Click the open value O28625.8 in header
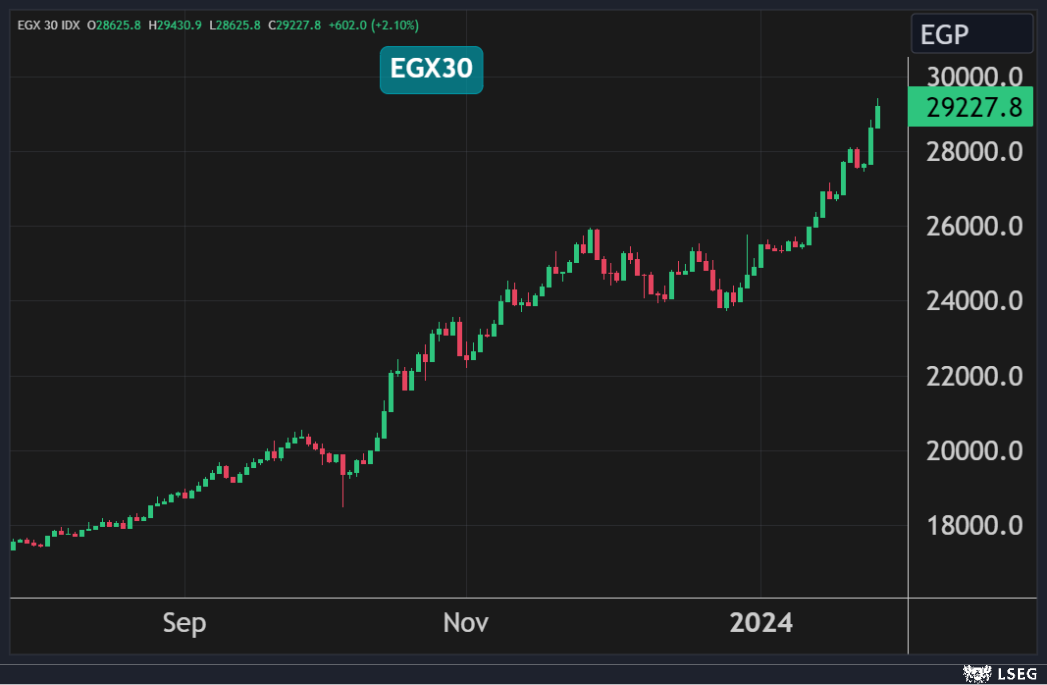 tap(116, 24)
